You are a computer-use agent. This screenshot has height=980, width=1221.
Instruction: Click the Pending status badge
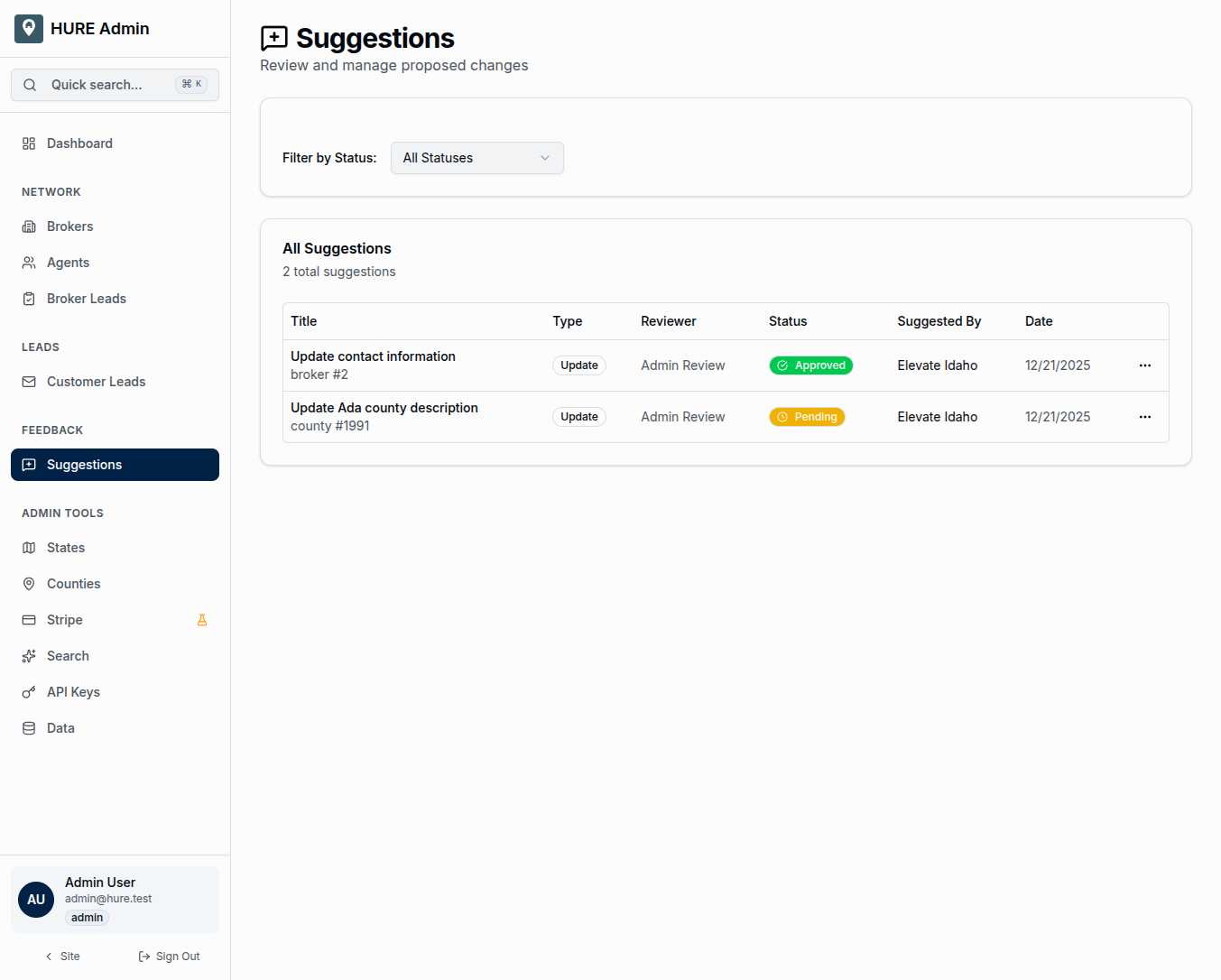tap(807, 417)
